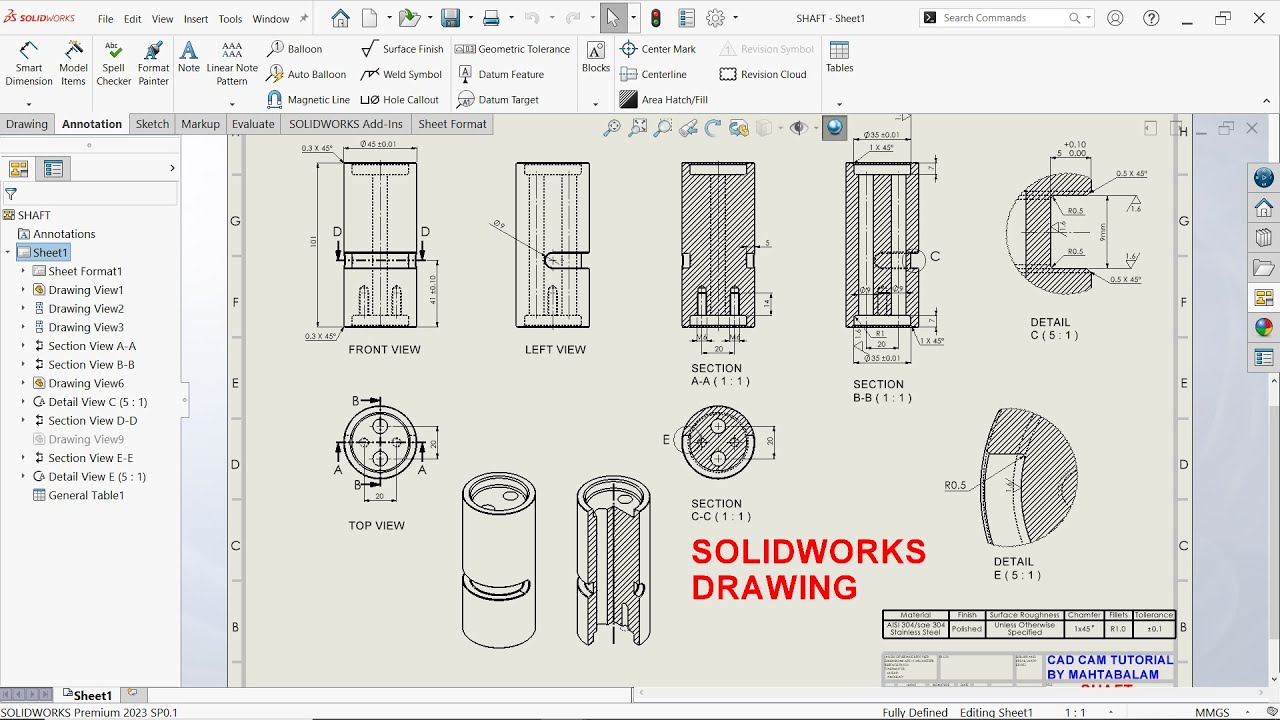Open the Options gear dropdown arrow
This screenshot has height=720, width=1280.
[735, 18]
